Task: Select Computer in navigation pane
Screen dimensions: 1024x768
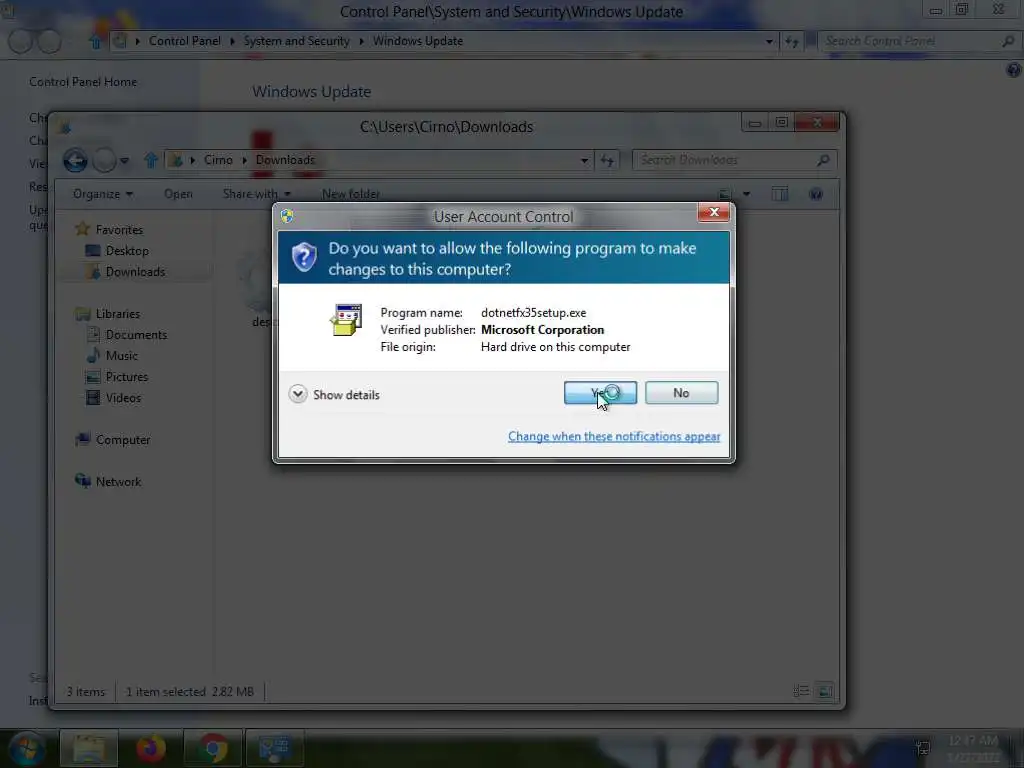Action: point(123,440)
